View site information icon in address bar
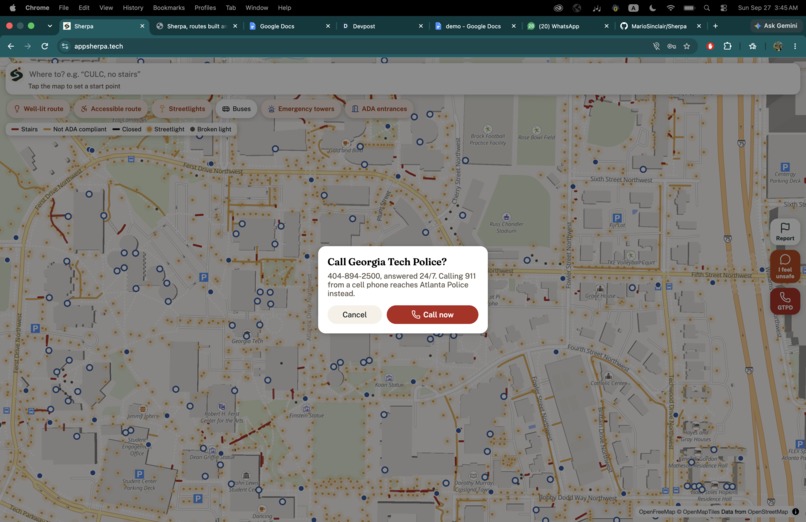Viewport: 806px width, 522px height. pos(65,46)
